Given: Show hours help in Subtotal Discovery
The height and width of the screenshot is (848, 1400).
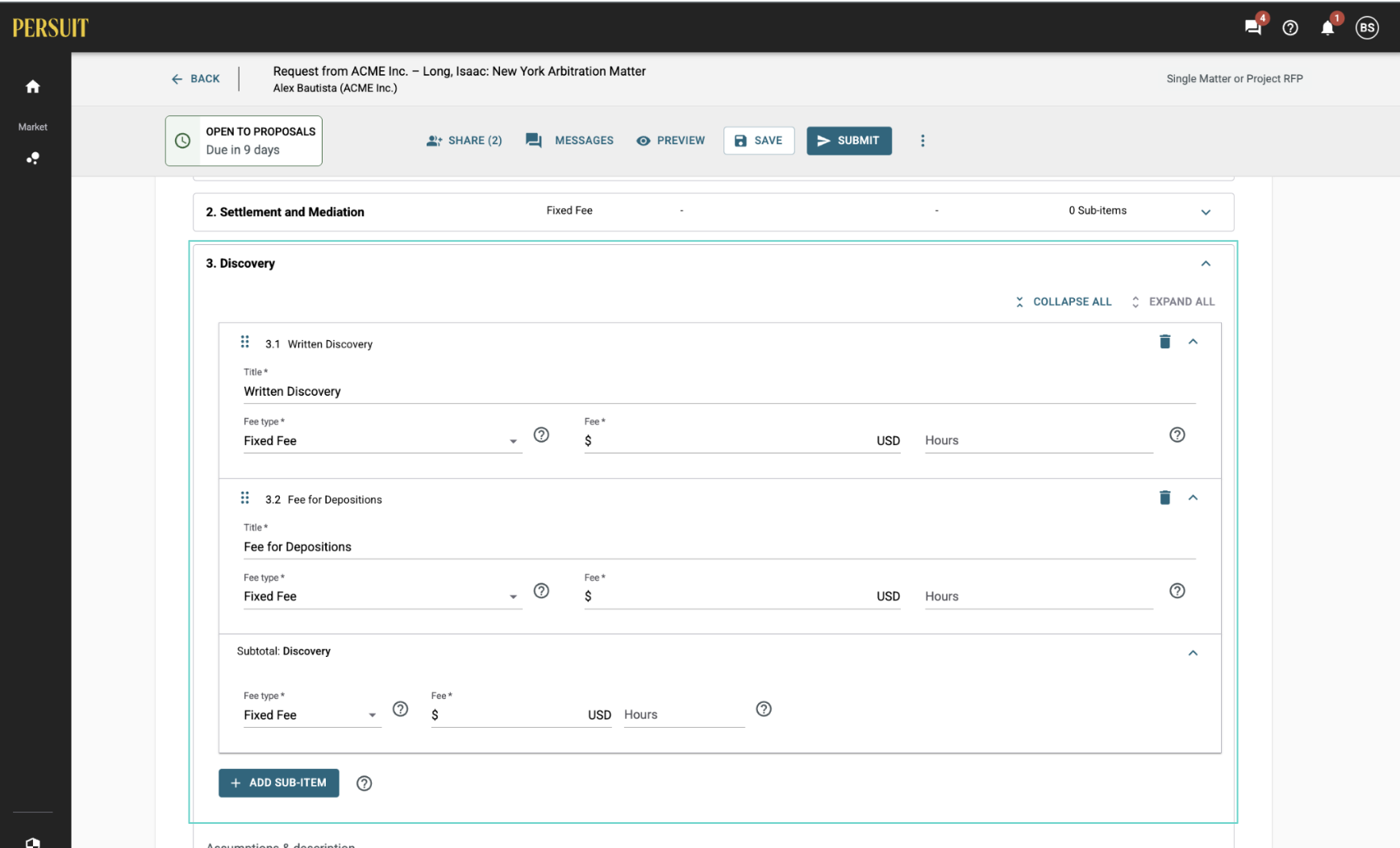Looking at the screenshot, I should 764,709.
